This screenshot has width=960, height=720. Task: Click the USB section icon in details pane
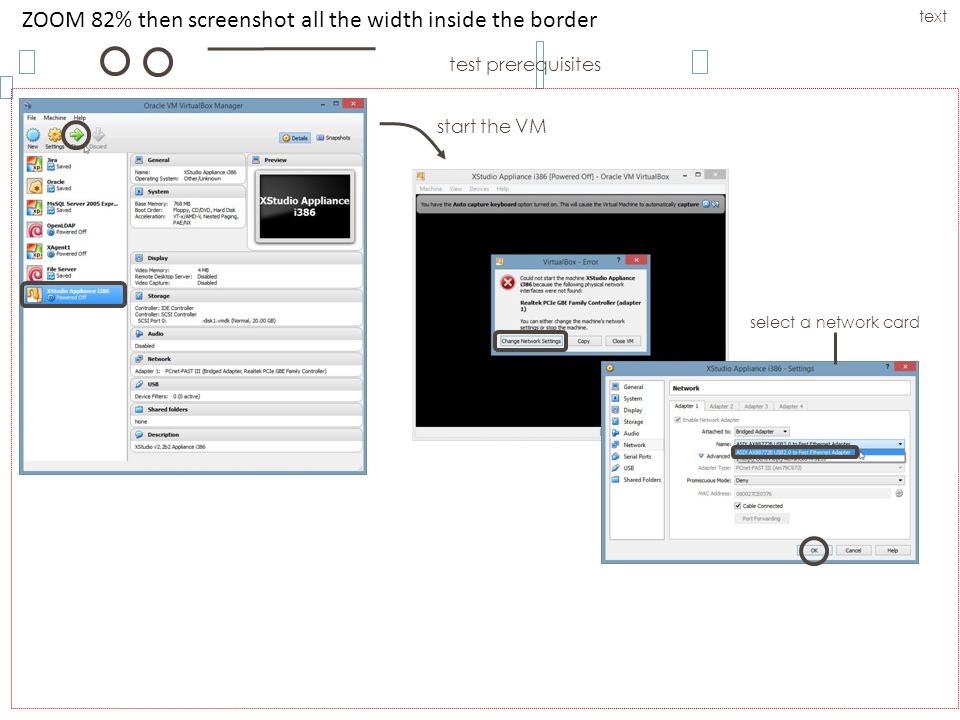[x=139, y=384]
